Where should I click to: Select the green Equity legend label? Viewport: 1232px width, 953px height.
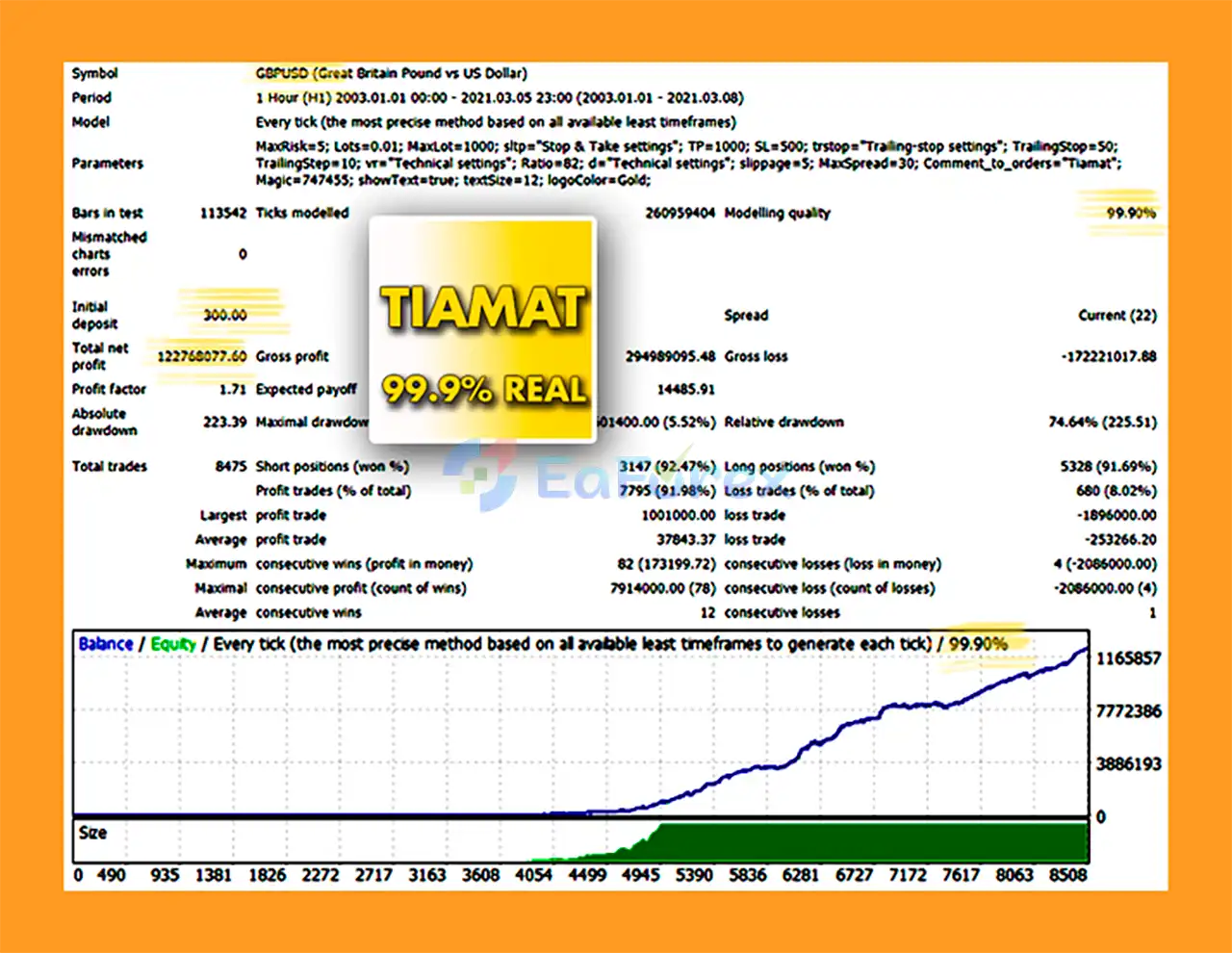tap(173, 644)
